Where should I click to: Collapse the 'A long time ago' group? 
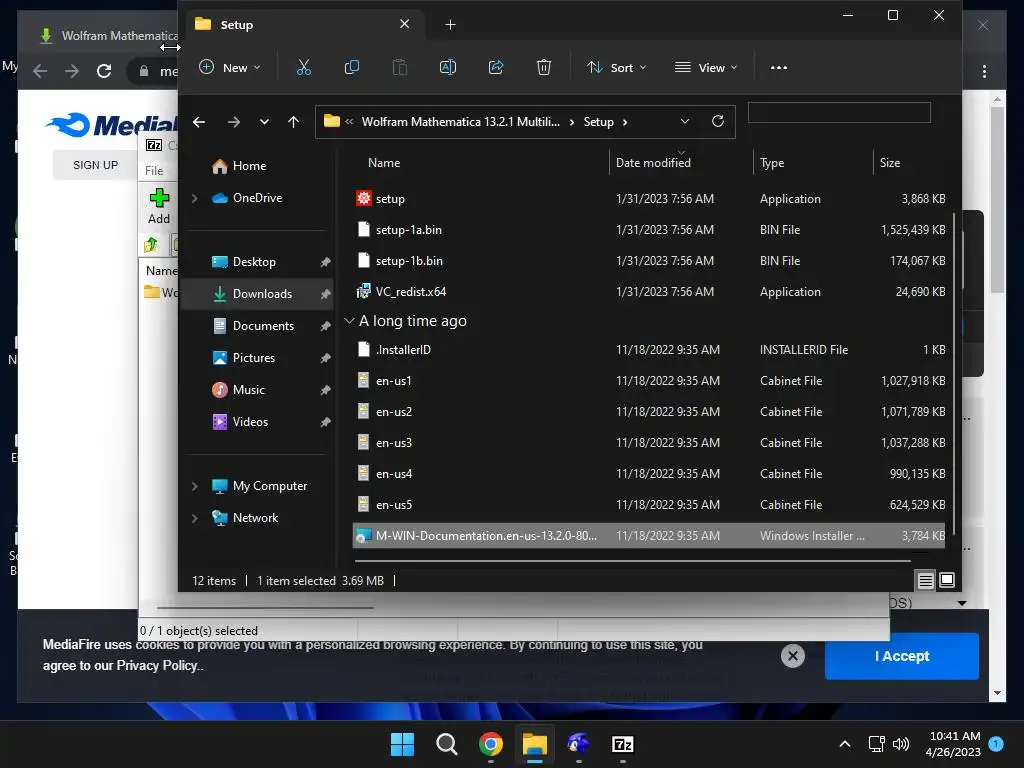pos(349,321)
